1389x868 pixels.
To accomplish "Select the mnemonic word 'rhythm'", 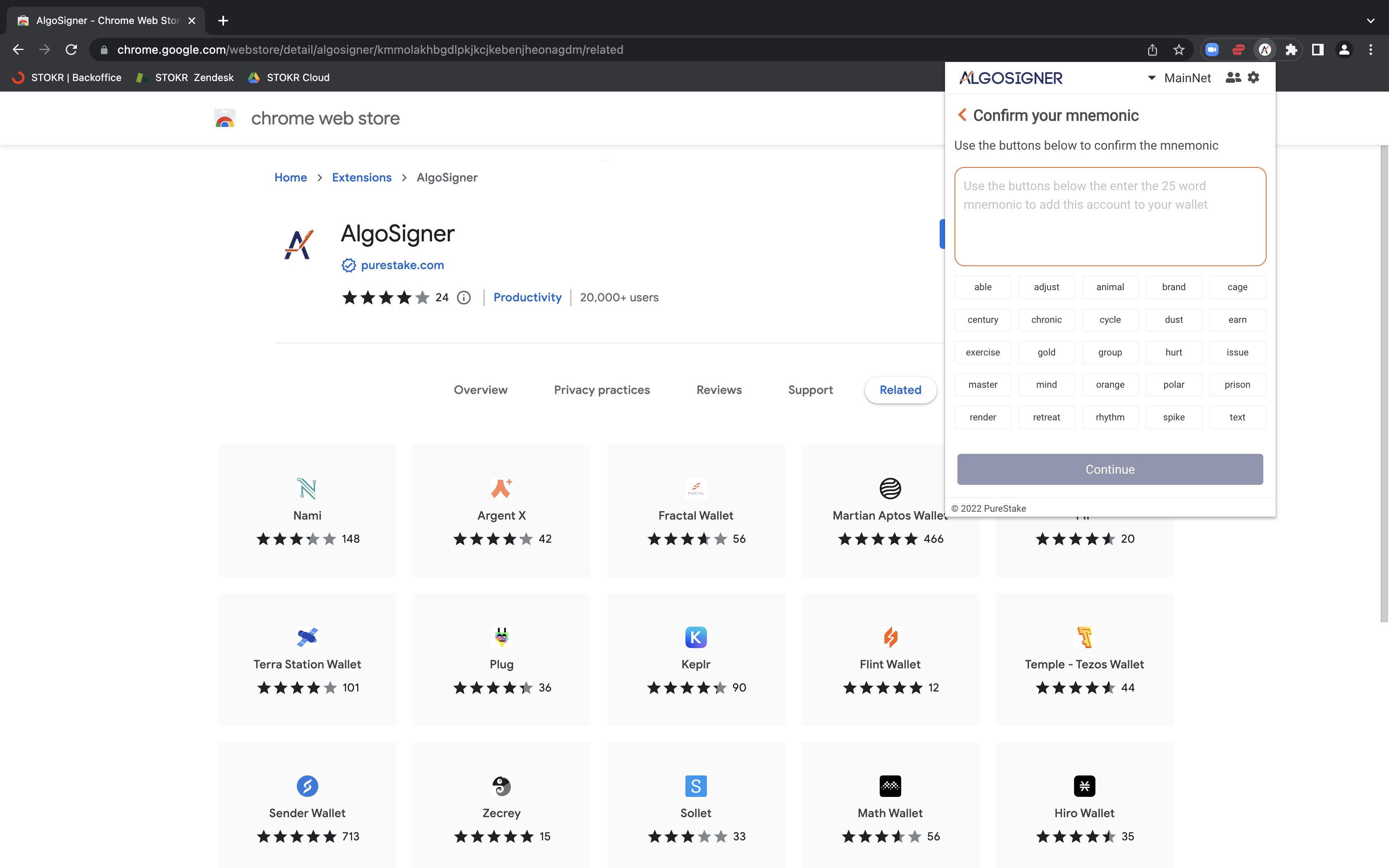I will click(1110, 417).
